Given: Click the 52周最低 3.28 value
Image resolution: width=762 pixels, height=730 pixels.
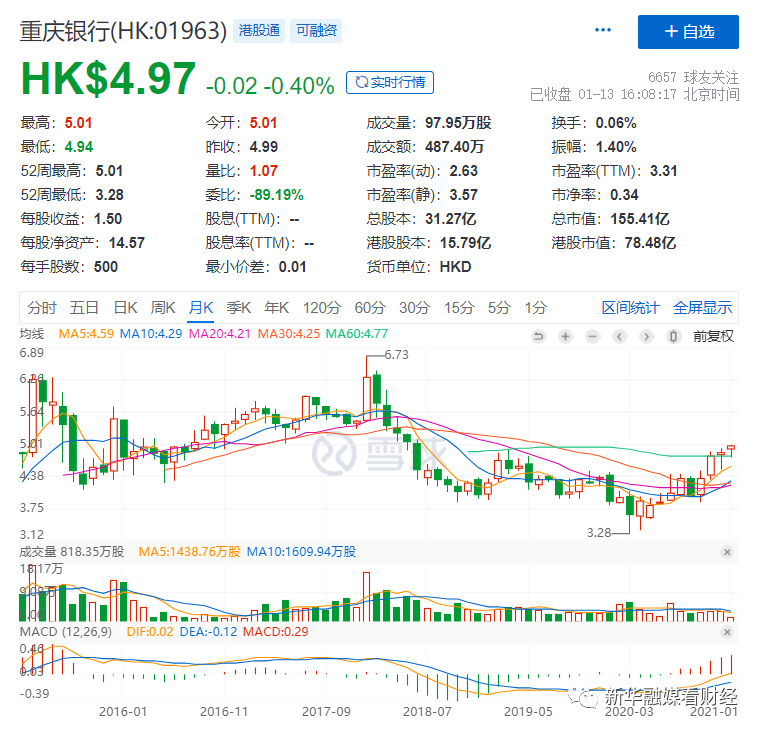Looking at the screenshot, I should 110,195.
